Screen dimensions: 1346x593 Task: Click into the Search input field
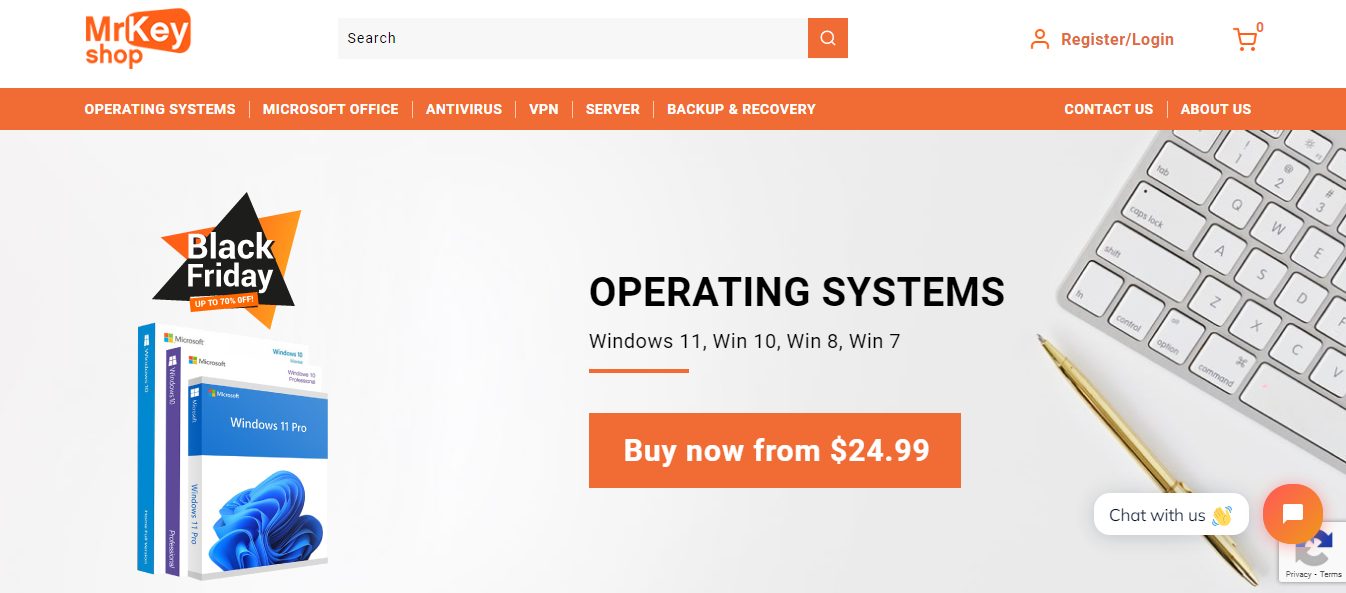pyautogui.click(x=573, y=38)
